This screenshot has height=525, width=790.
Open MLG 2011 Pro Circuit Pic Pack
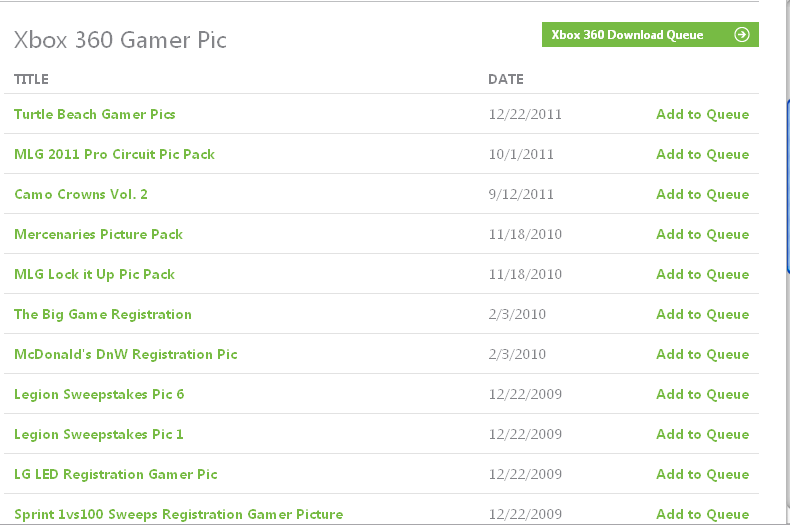click(x=114, y=154)
